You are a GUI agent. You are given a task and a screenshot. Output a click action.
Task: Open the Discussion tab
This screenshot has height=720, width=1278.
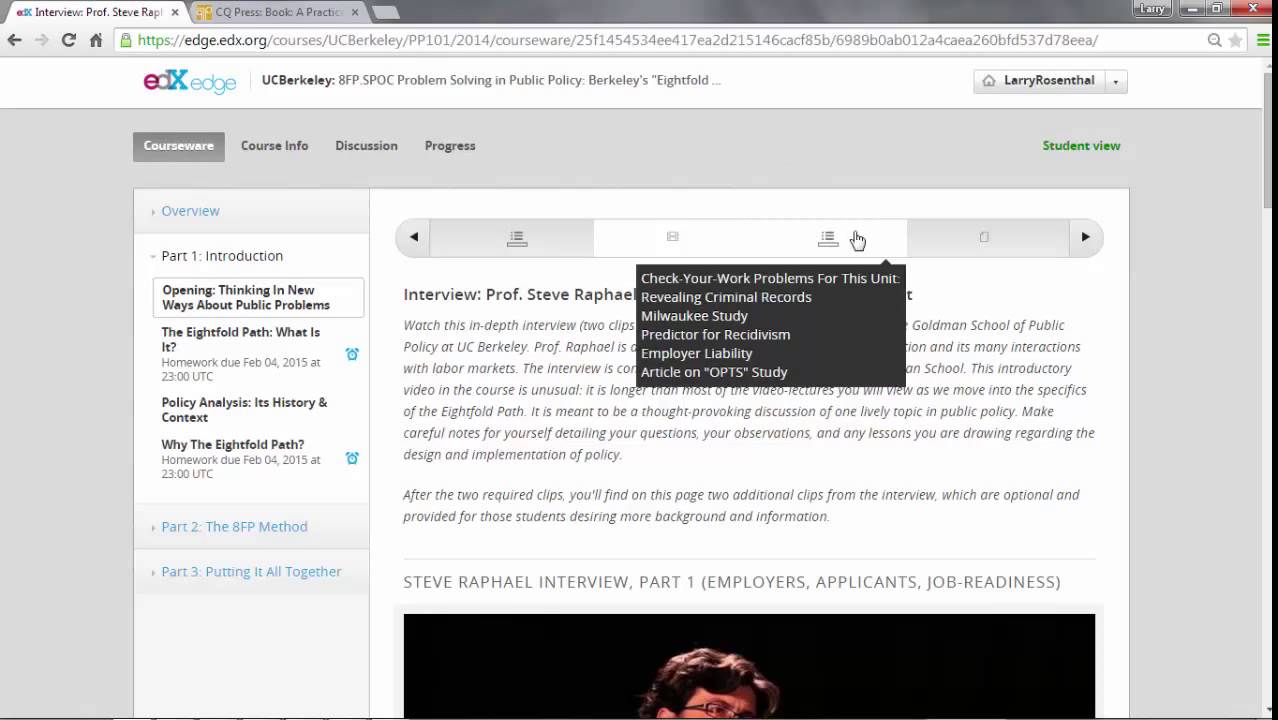(366, 146)
